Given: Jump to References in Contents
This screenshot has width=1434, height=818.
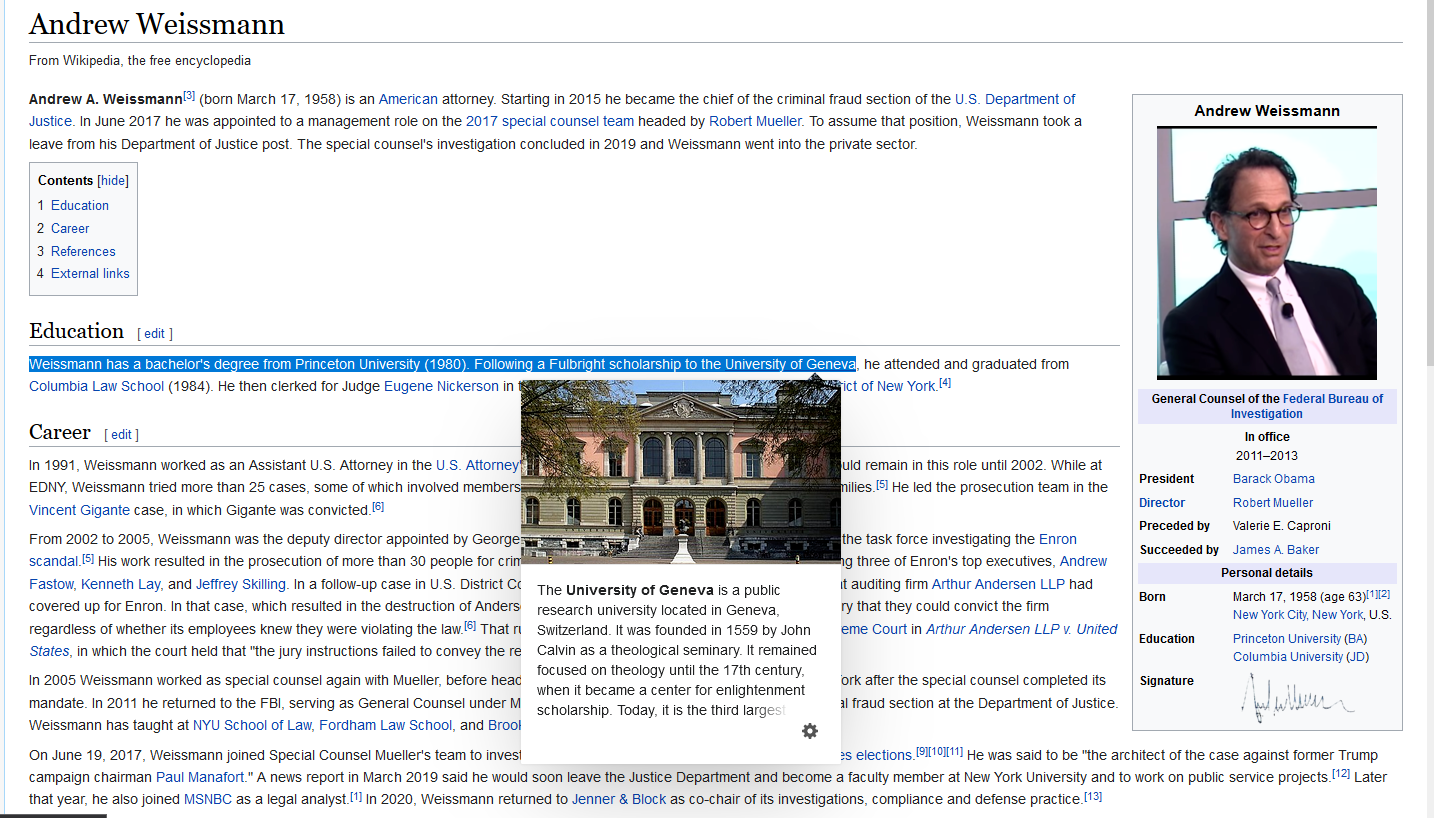Looking at the screenshot, I should [x=83, y=251].
